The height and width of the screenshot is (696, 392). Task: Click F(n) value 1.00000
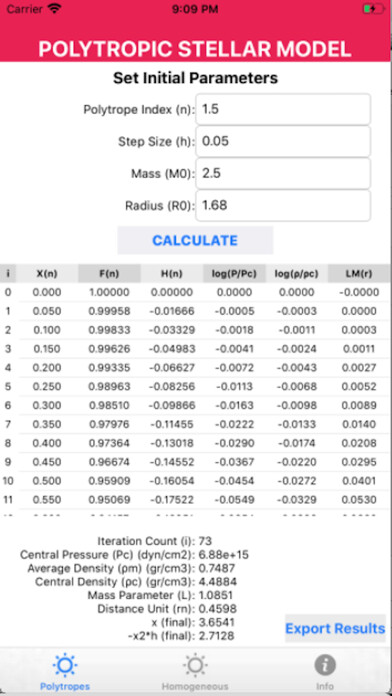coord(109,293)
